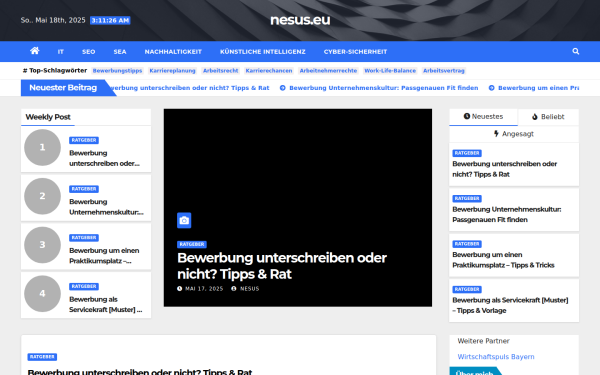600x375 pixels.
Task: Select the Karrierechancen tag
Action: pos(269,71)
